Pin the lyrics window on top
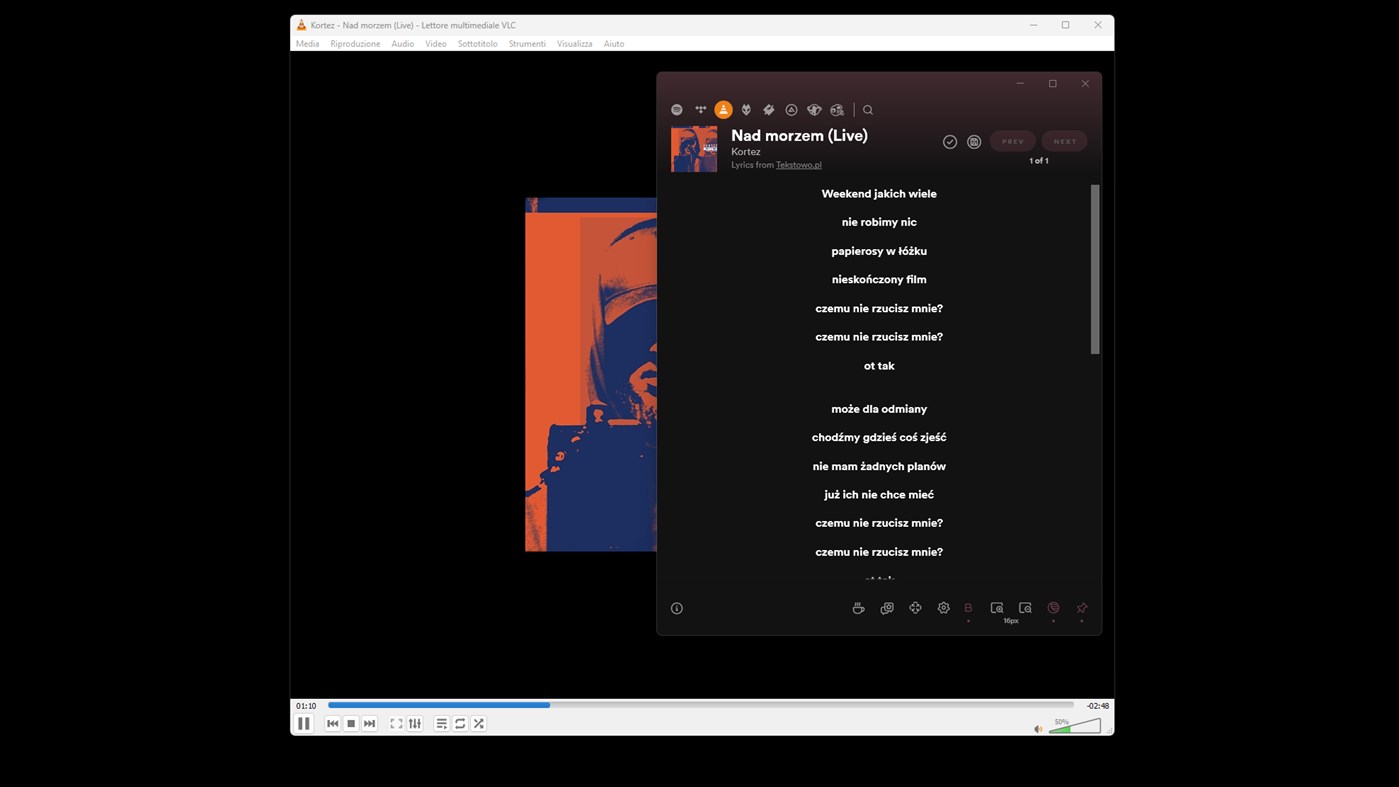 pyautogui.click(x=1081, y=607)
